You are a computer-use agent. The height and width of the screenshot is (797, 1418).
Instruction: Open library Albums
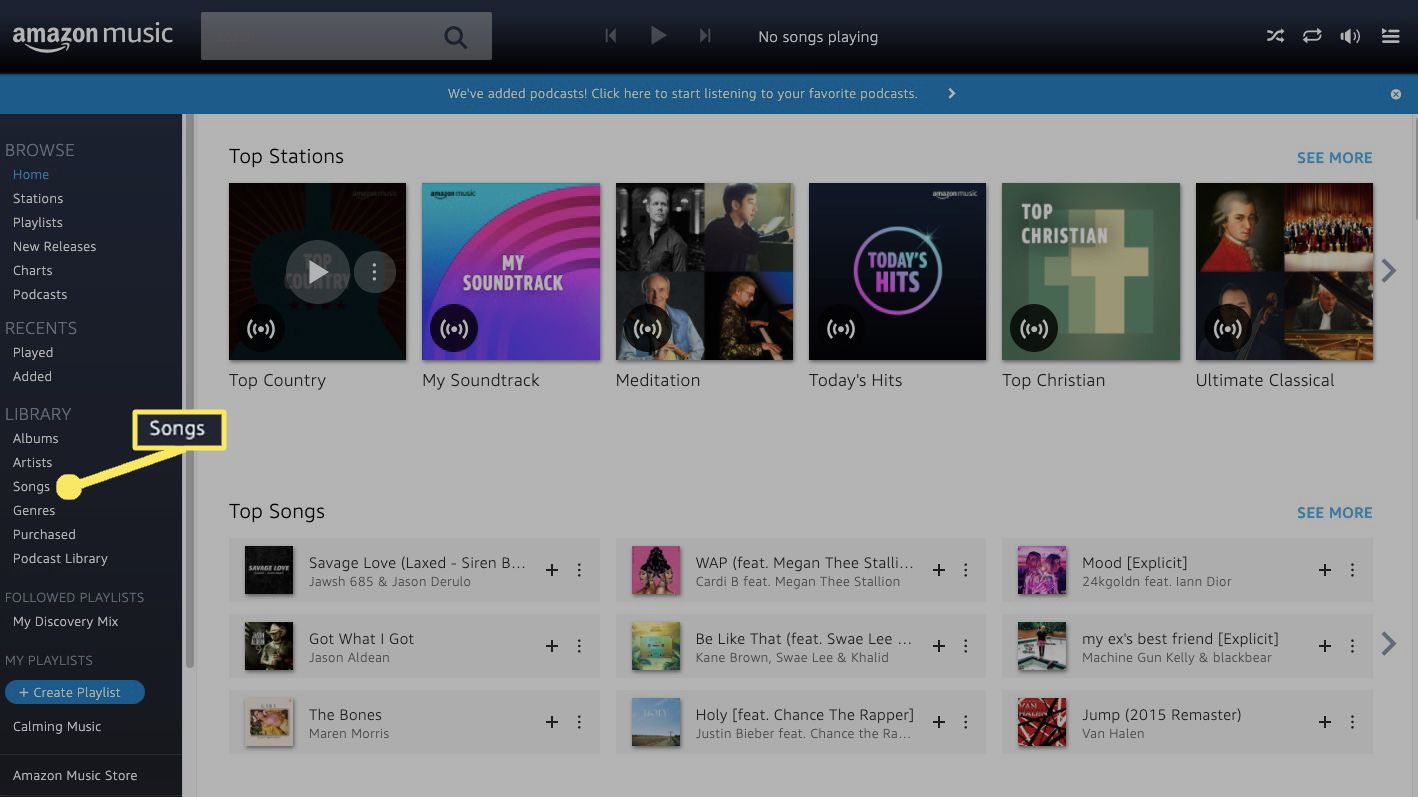coord(36,438)
